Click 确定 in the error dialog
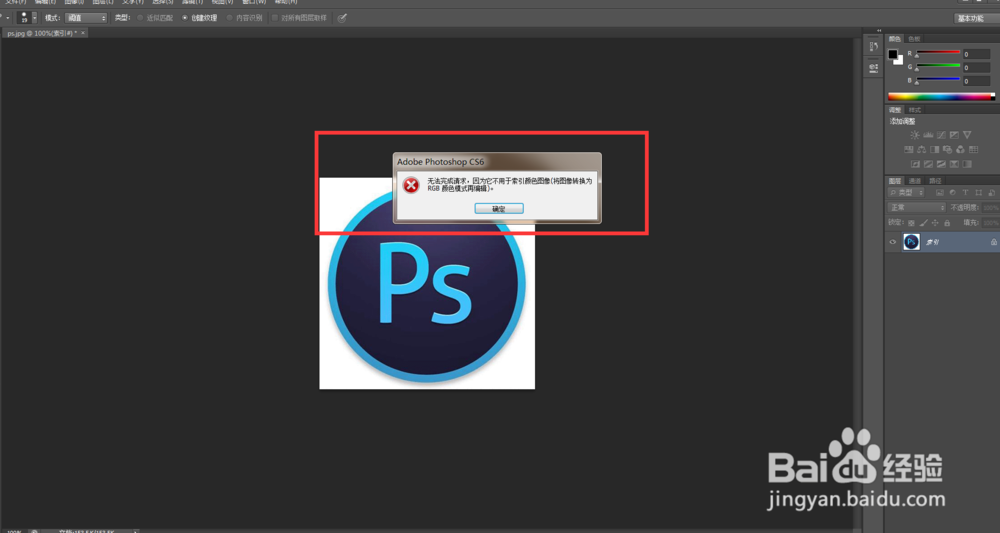 (x=499, y=208)
